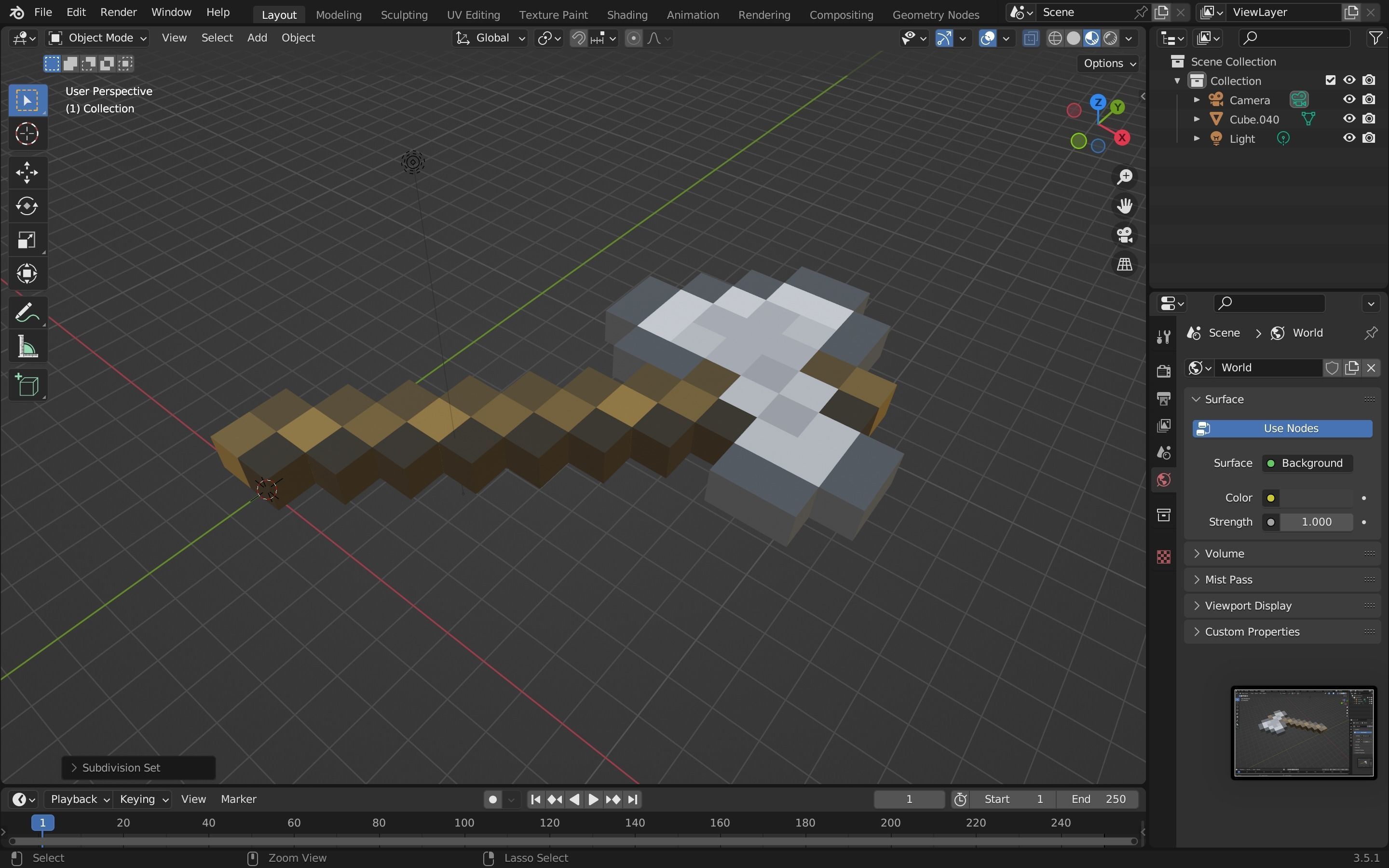Screen dimensions: 1389x868
Task: Collapse the Surface panel
Action: pos(1281,399)
